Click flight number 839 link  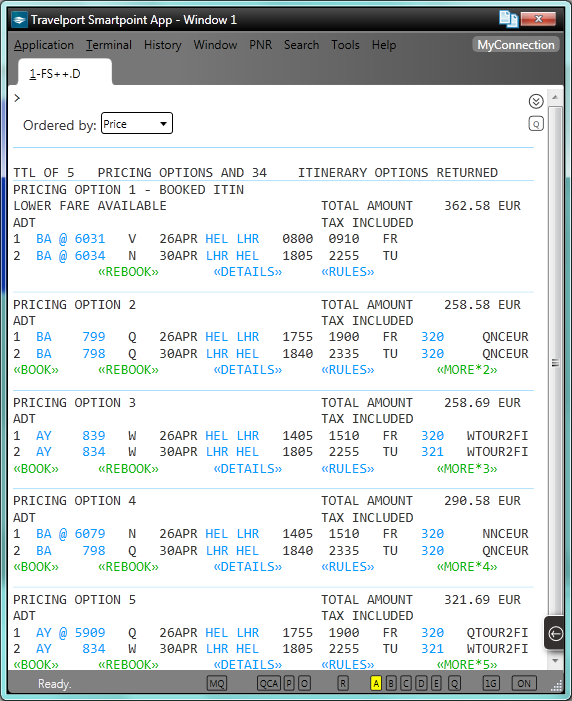pos(94,435)
